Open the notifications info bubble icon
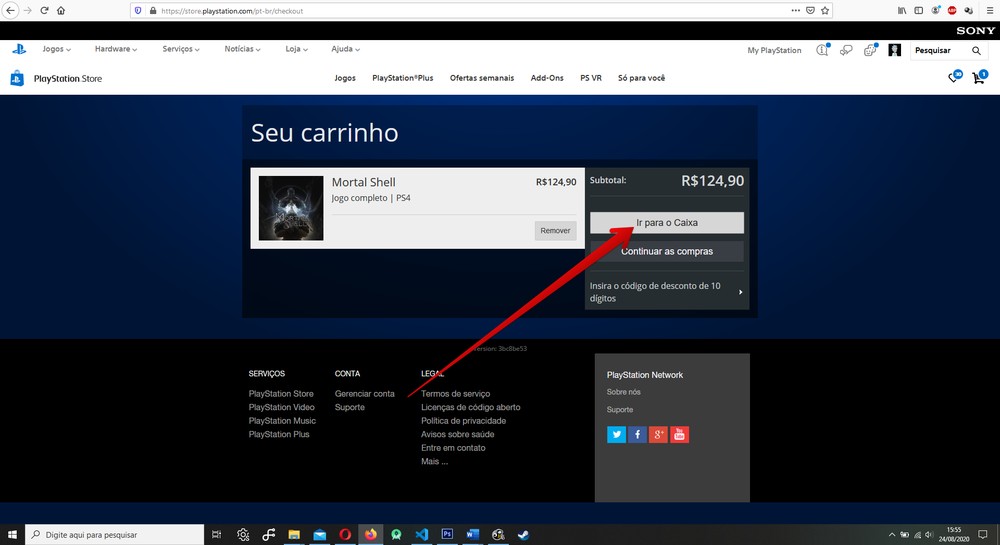The height and width of the screenshot is (545, 1000). click(823, 50)
